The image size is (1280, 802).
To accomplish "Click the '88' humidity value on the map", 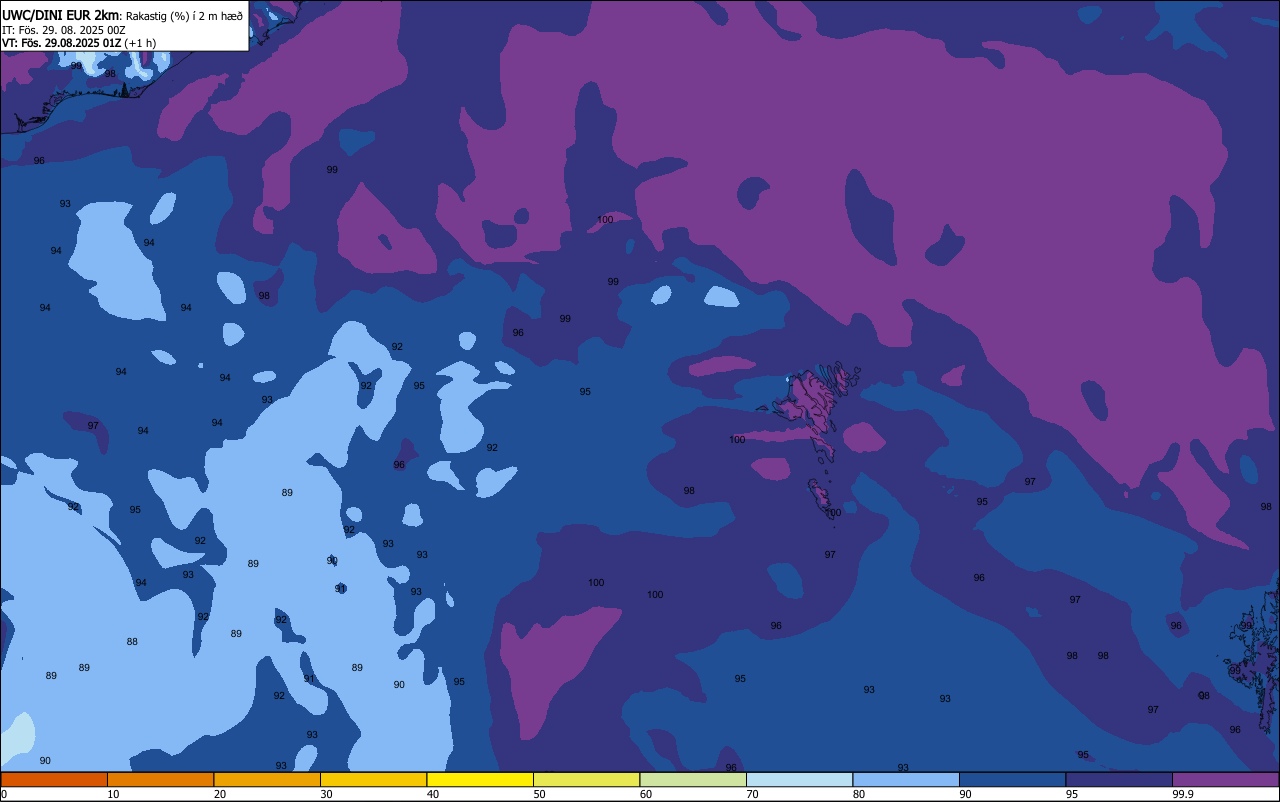I will pos(132,642).
